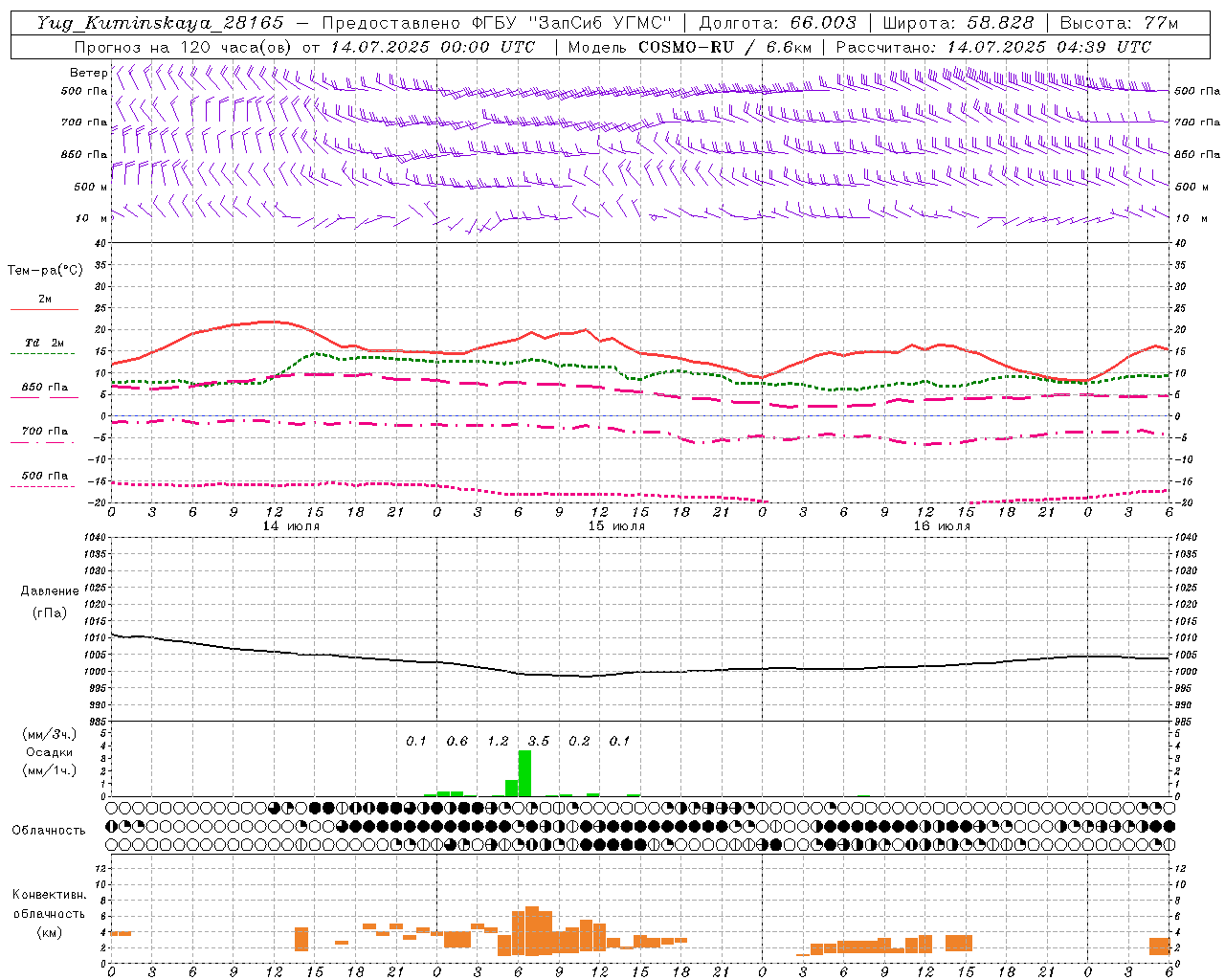This screenshot has height=980, width=1225.
Task: Click the Долгота: 66.003 value
Action: [777, 23]
